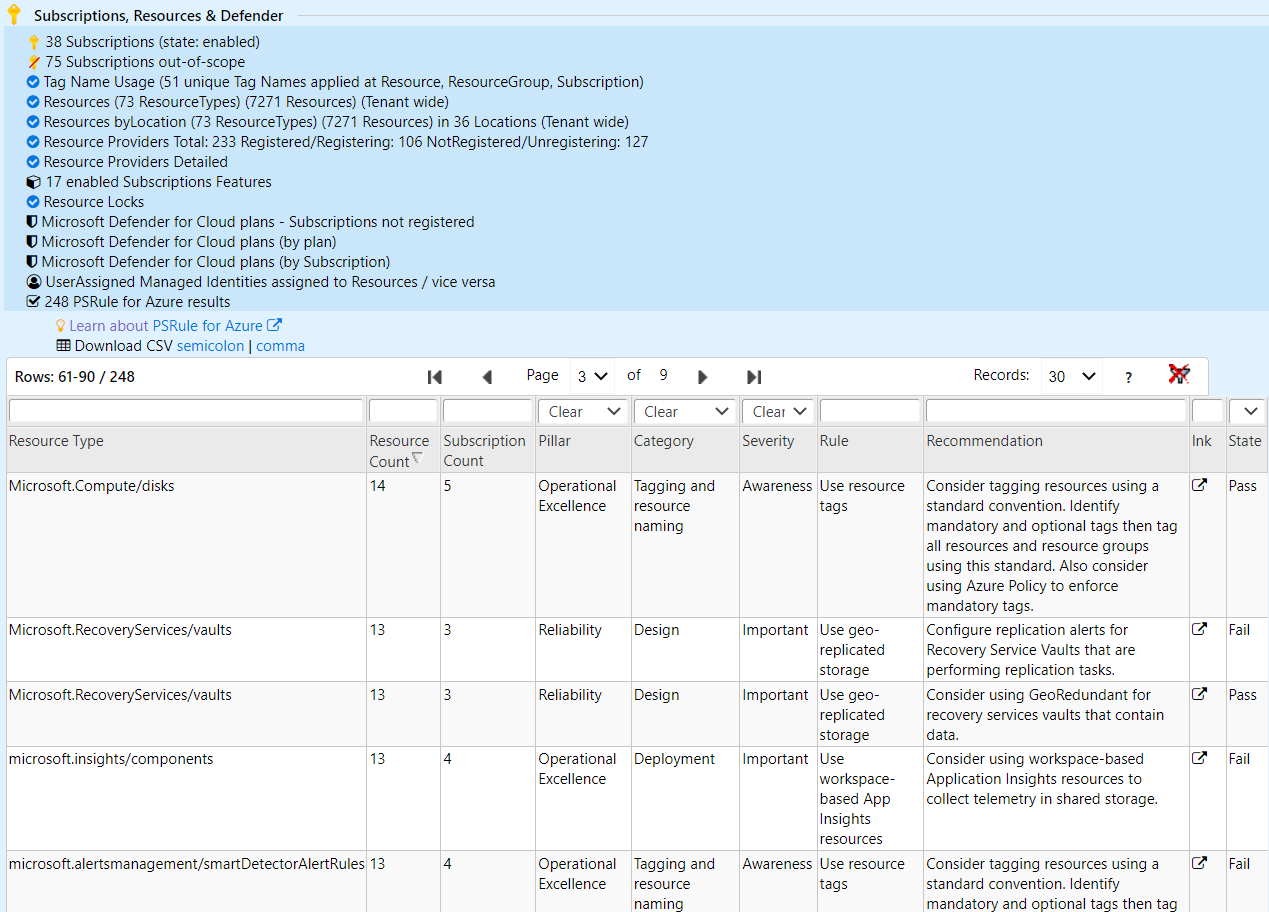Screen dimensions: 1269x912
Task: Open the Records per page dropdown
Action: [x=1071, y=376]
